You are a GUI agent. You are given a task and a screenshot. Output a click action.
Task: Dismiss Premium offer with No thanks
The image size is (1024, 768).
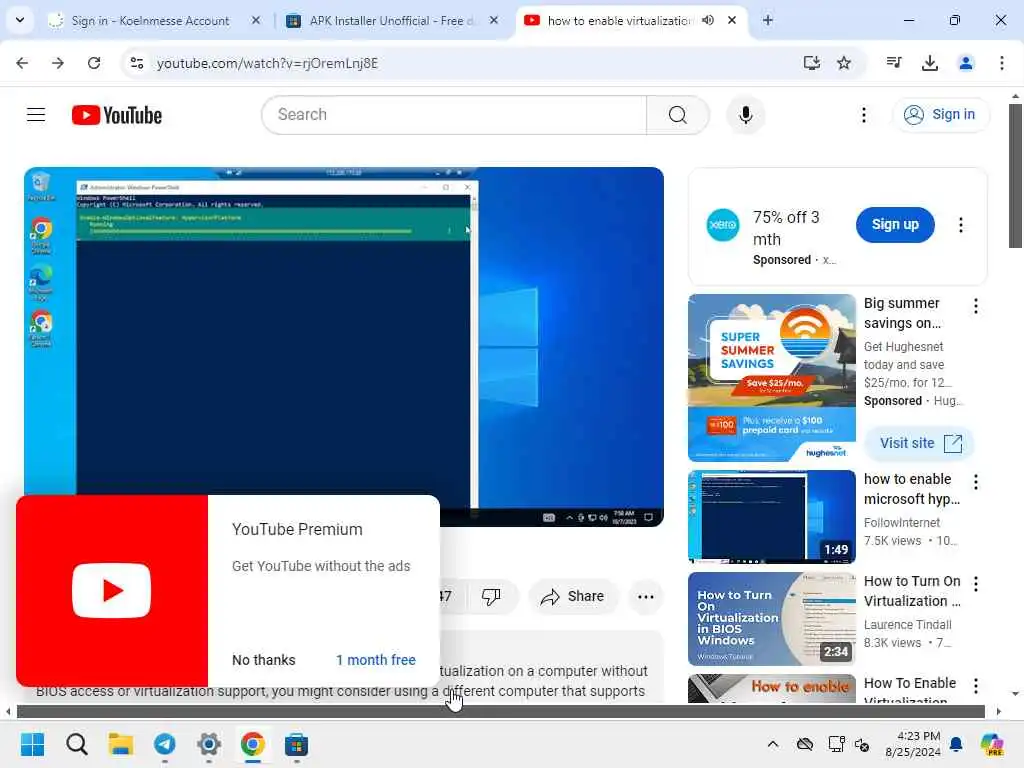(x=264, y=660)
